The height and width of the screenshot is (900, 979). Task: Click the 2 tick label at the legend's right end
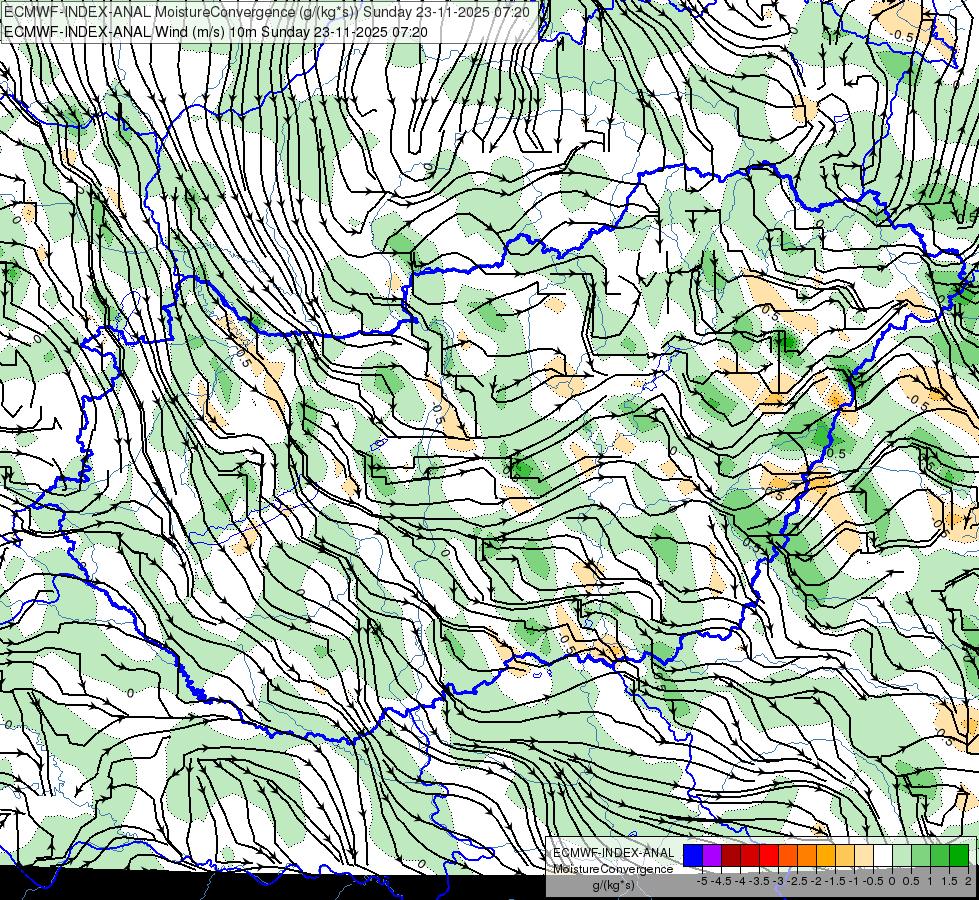coord(968,881)
